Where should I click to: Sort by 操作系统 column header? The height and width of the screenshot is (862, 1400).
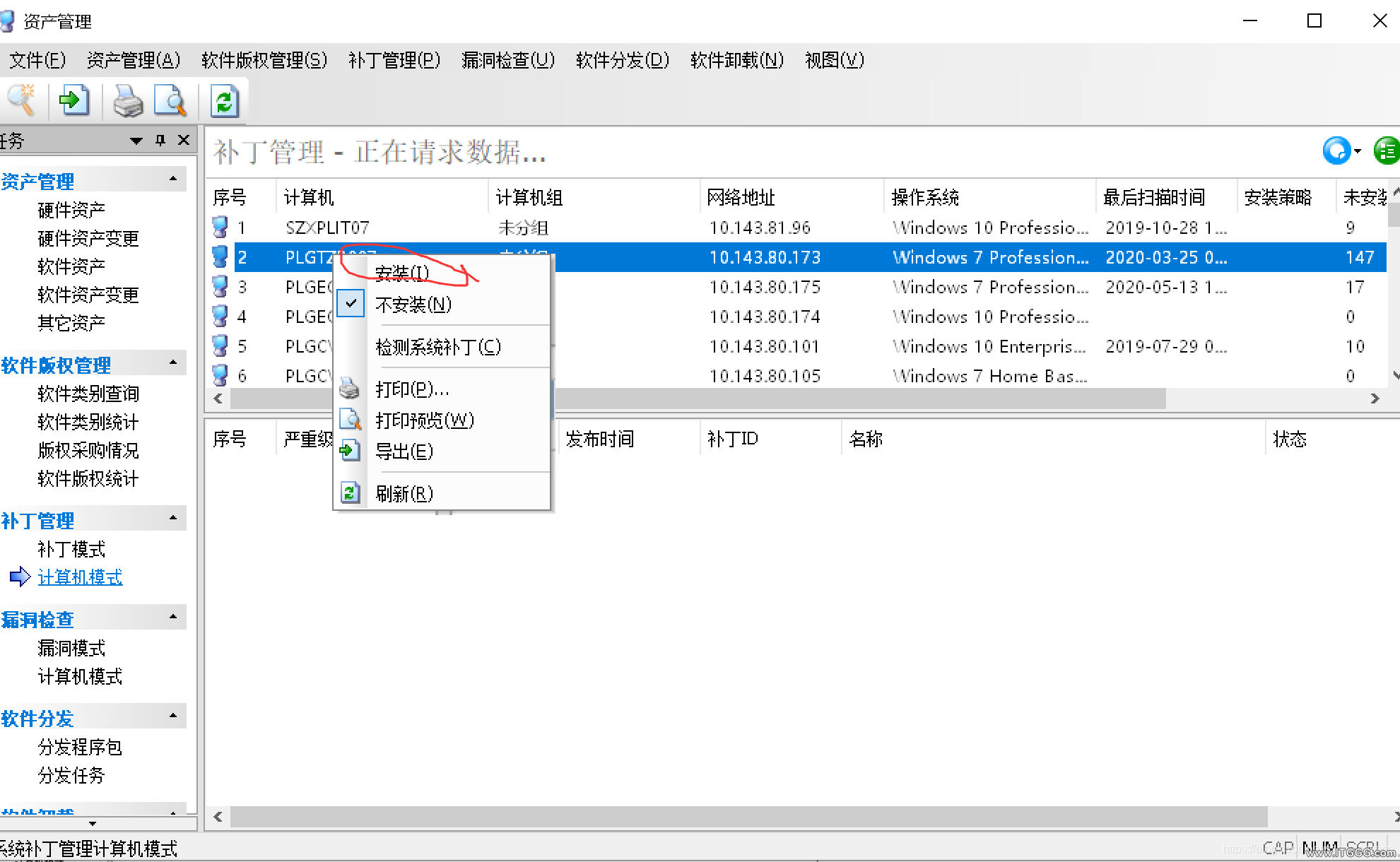(989, 197)
